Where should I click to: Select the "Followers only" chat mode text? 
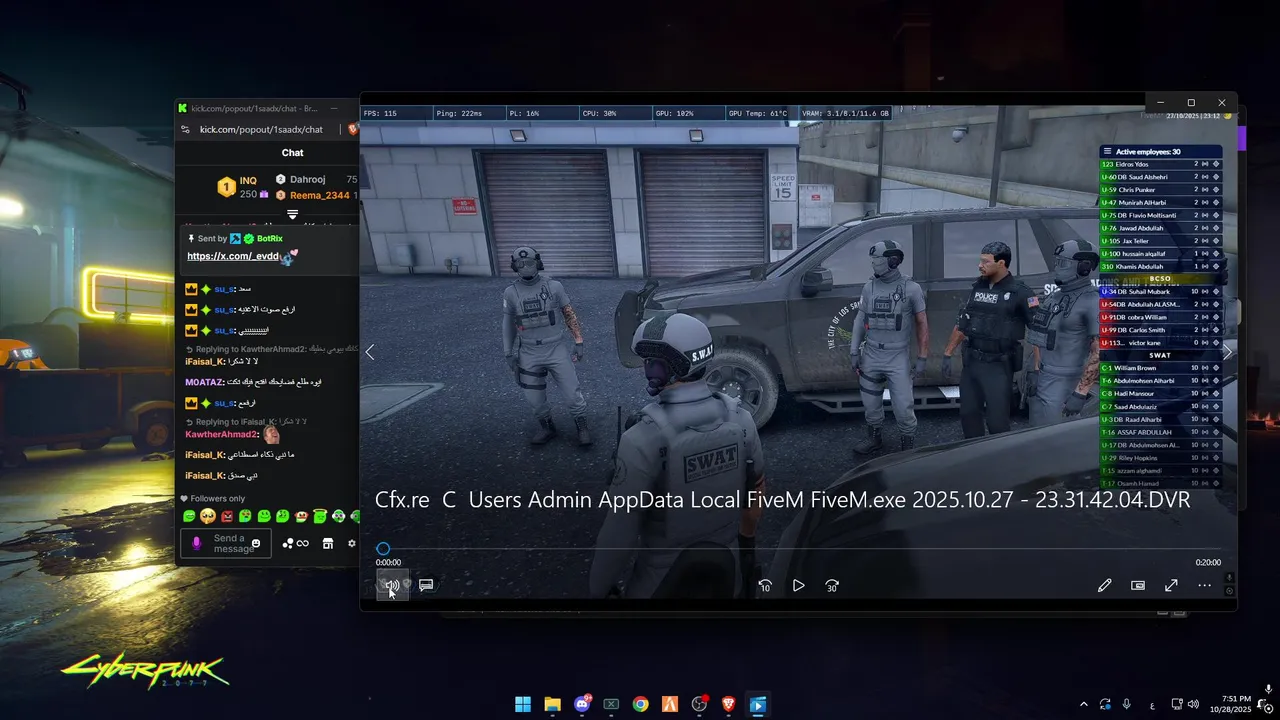217,498
